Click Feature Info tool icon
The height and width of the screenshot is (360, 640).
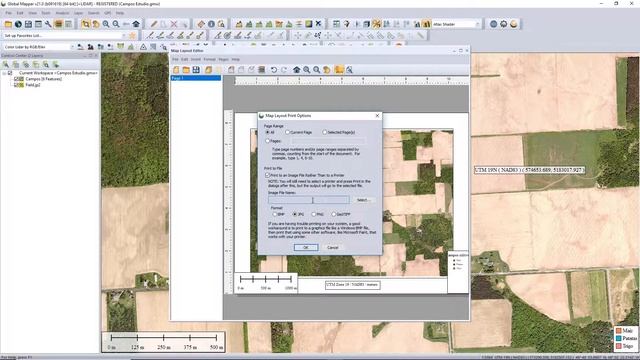pyautogui.click(x=211, y=24)
